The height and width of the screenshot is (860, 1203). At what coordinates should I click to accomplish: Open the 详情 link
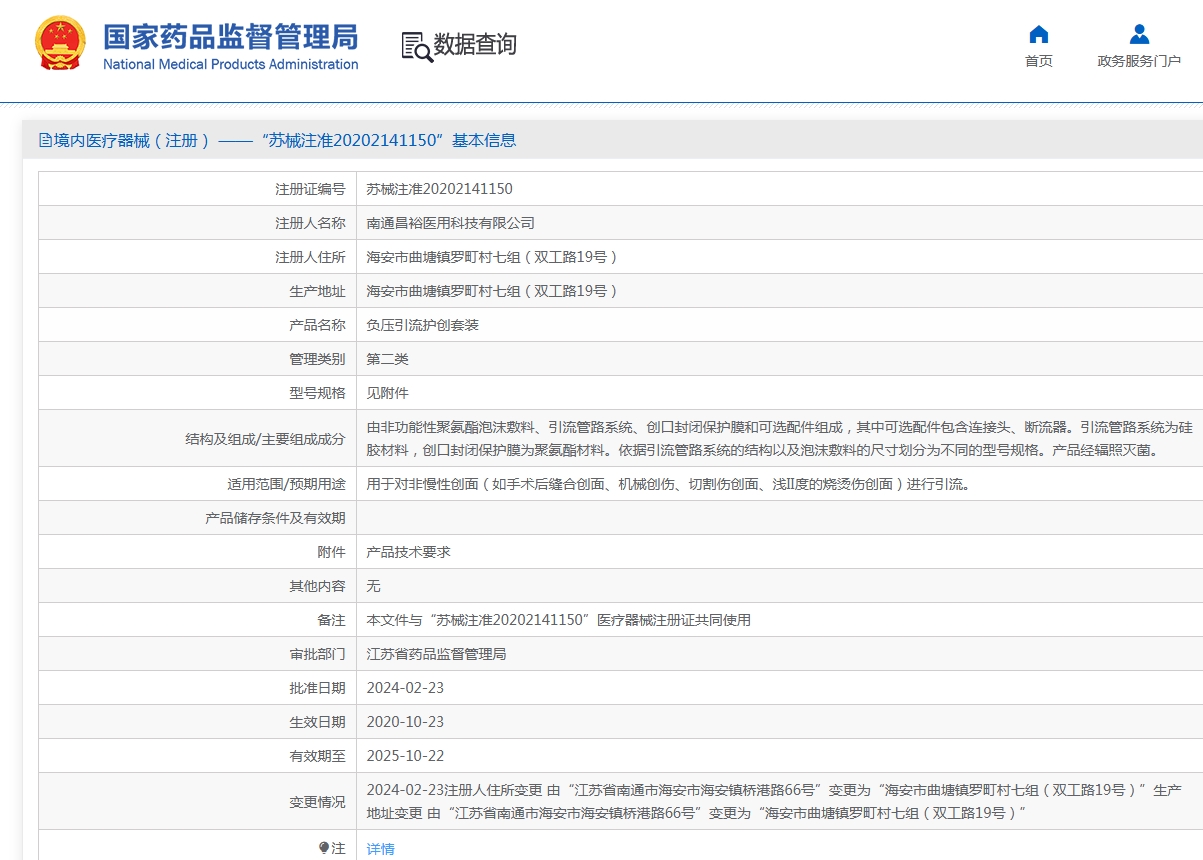point(381,849)
